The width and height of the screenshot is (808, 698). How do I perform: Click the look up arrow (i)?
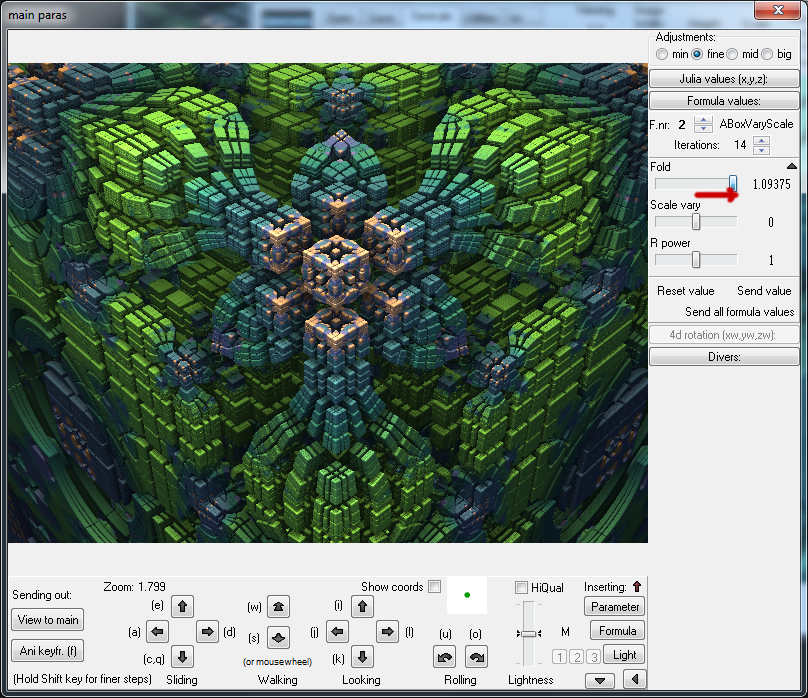click(362, 606)
